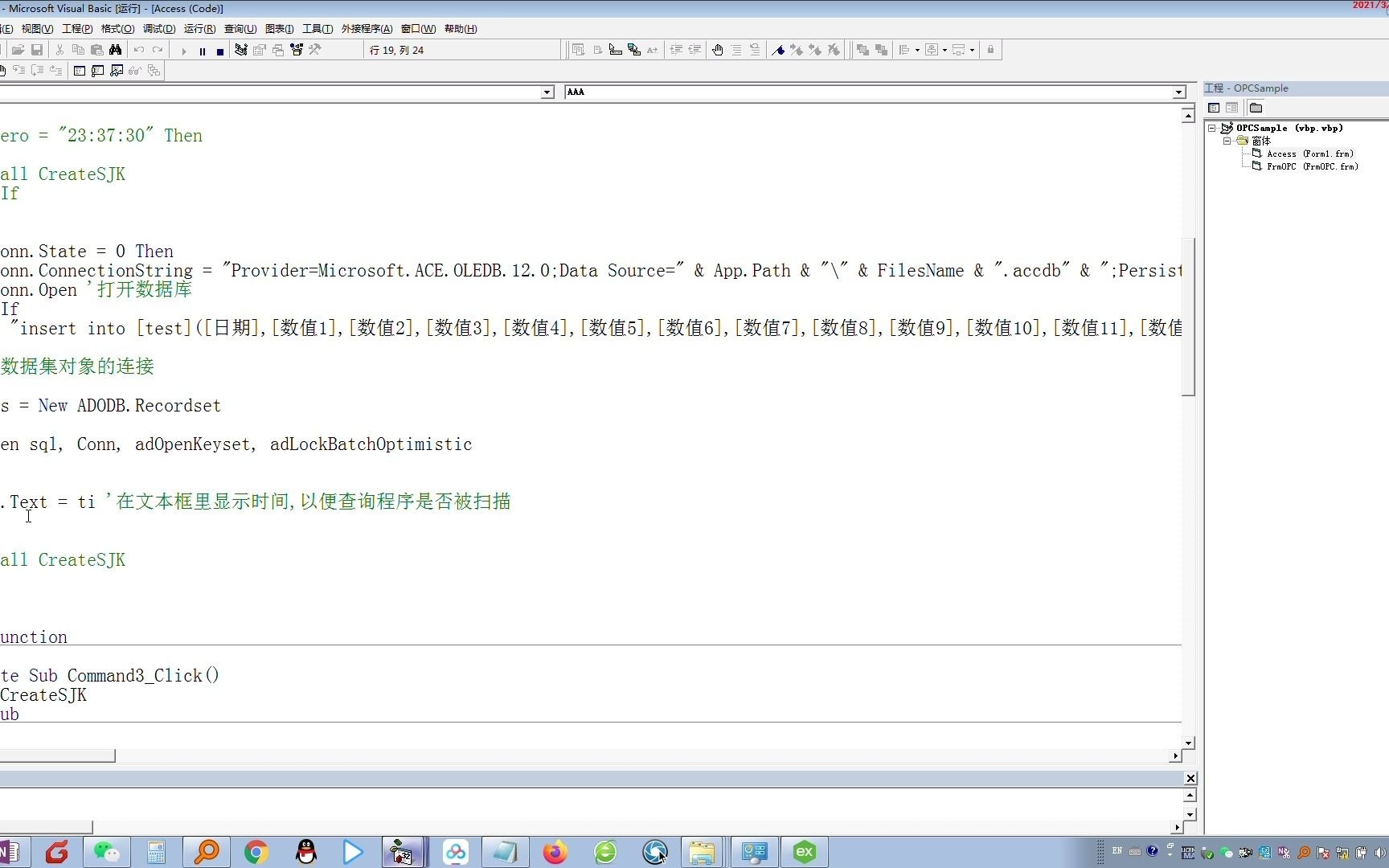Click the Watch Window debug icon
1389x868 pixels.
[117, 71]
